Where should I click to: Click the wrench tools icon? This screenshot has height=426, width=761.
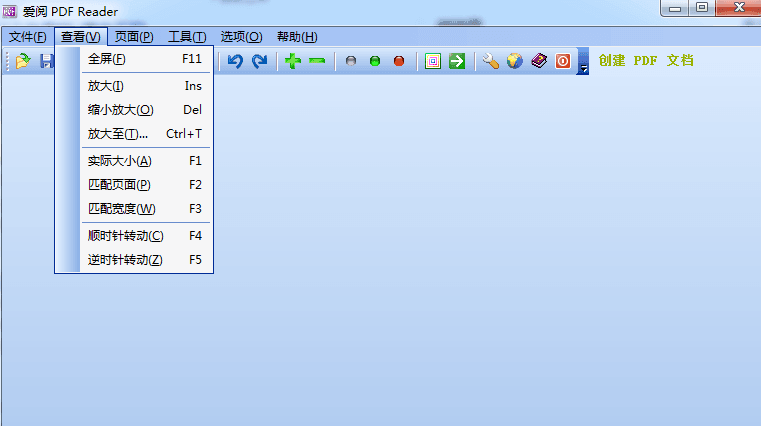[490, 61]
